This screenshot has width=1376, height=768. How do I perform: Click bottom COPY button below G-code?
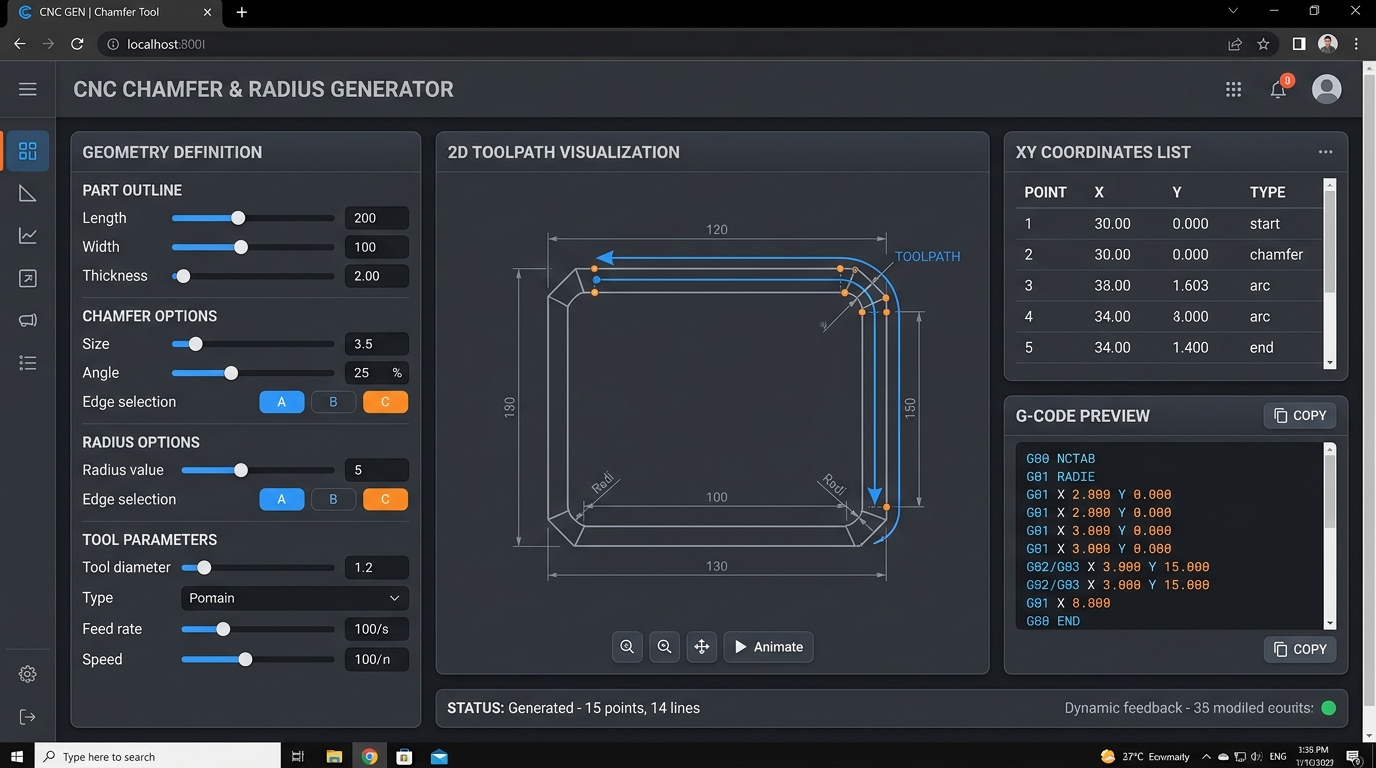click(x=1300, y=649)
